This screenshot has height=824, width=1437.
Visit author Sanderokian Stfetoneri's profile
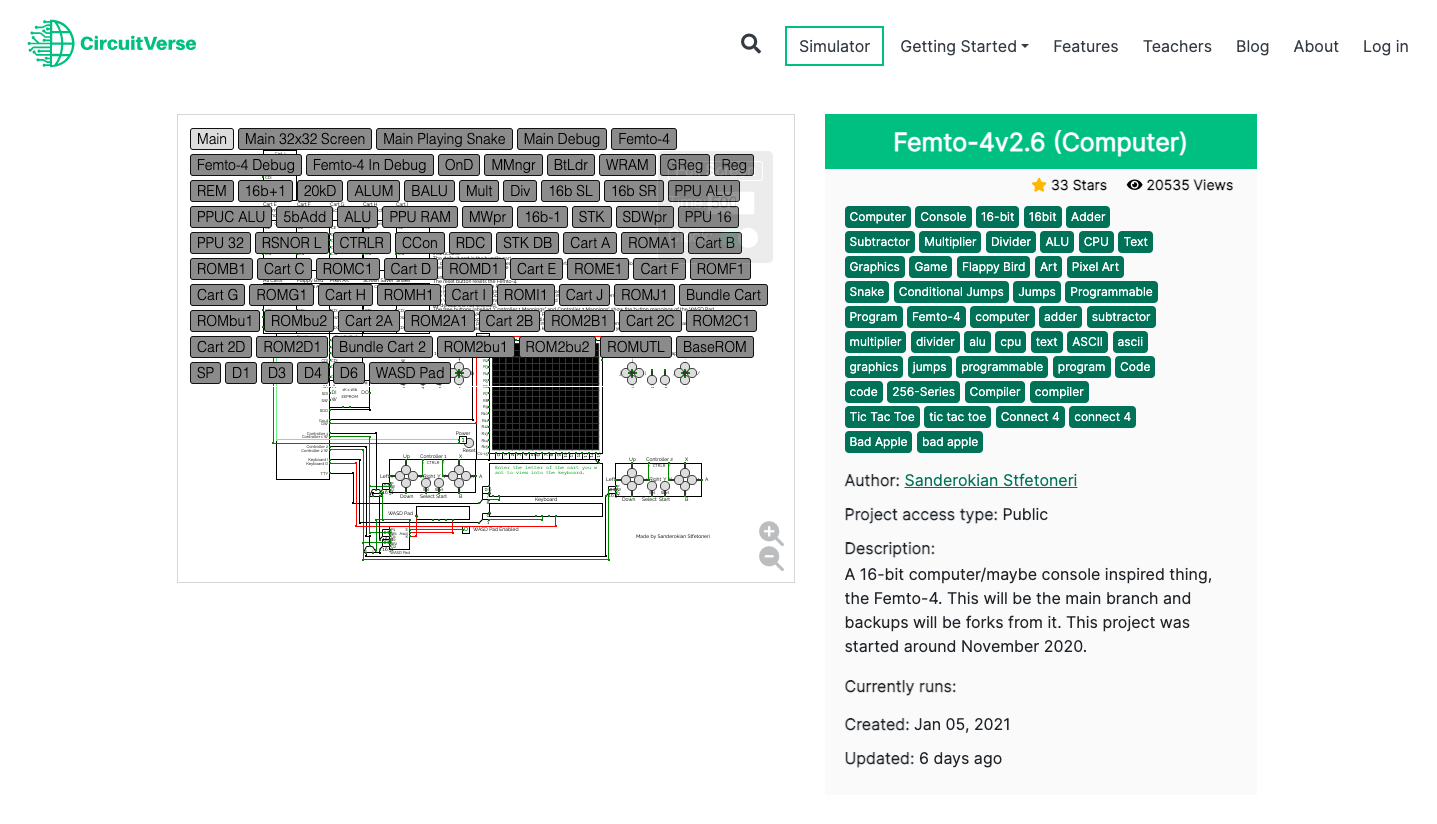tap(990, 480)
